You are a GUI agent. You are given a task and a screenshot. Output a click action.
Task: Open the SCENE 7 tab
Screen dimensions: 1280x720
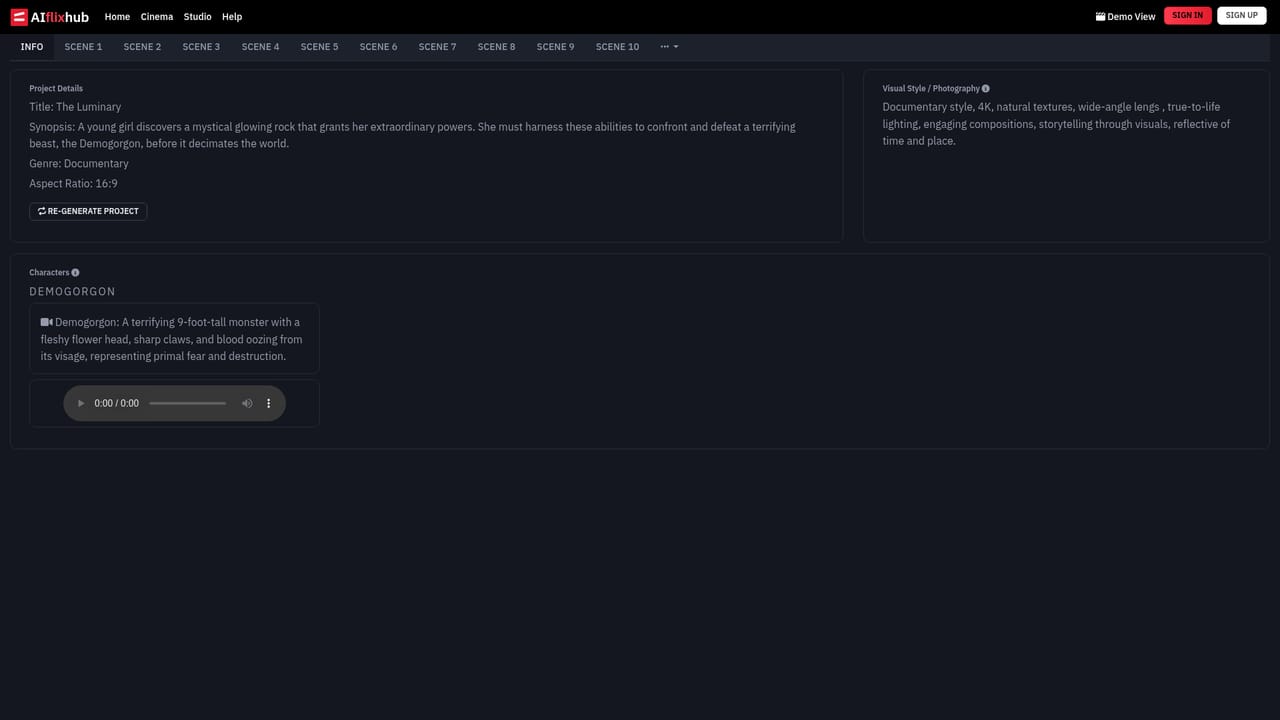[x=437, y=47]
